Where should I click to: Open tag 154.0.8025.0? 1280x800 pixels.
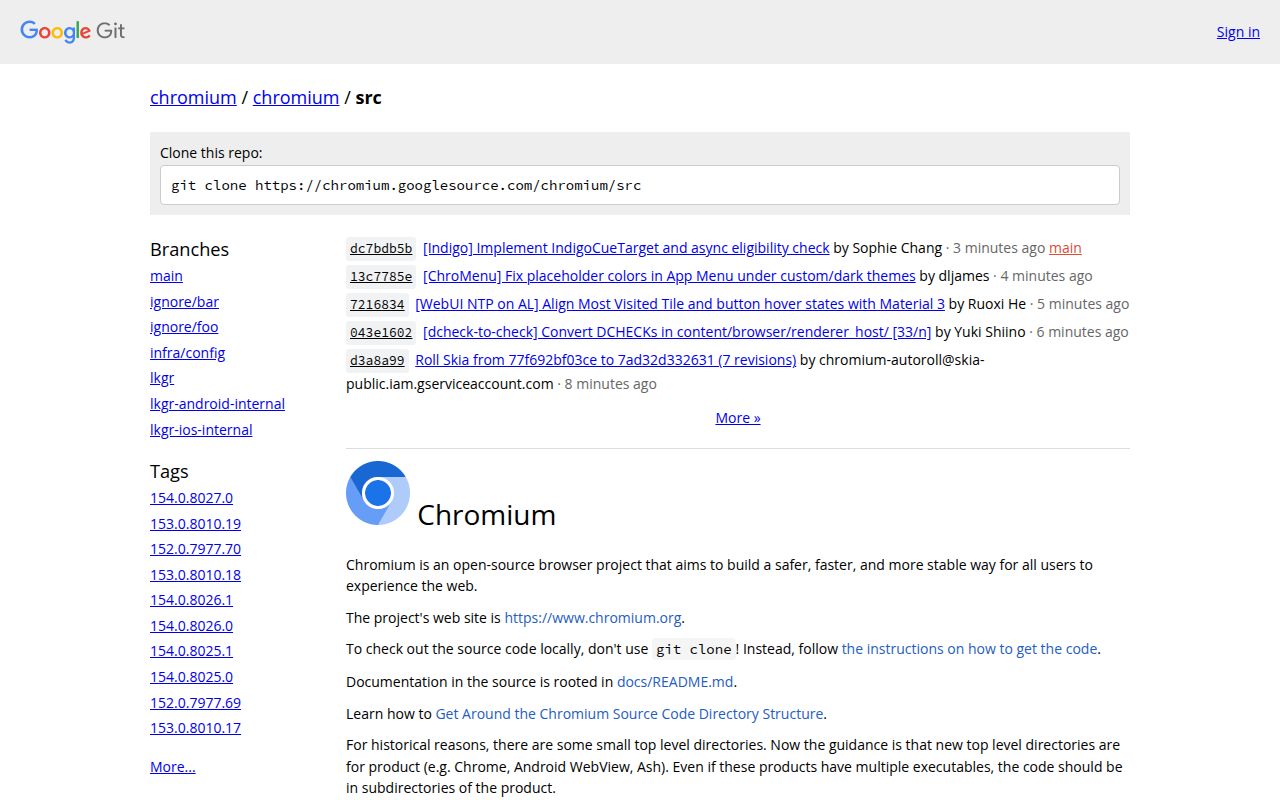[x=191, y=677]
